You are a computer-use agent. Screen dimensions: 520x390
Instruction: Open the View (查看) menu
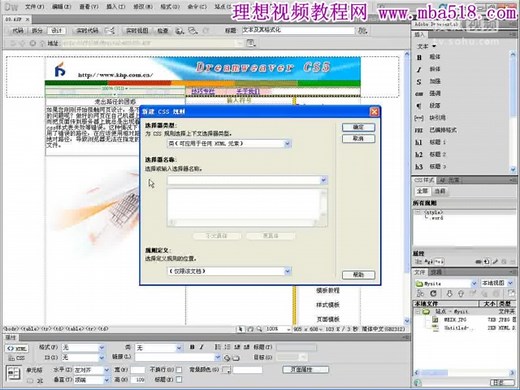[89, 7]
